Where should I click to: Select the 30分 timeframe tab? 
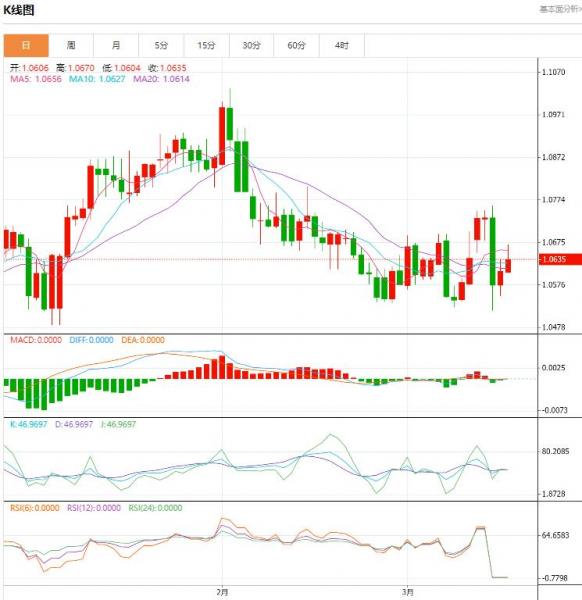click(x=251, y=46)
